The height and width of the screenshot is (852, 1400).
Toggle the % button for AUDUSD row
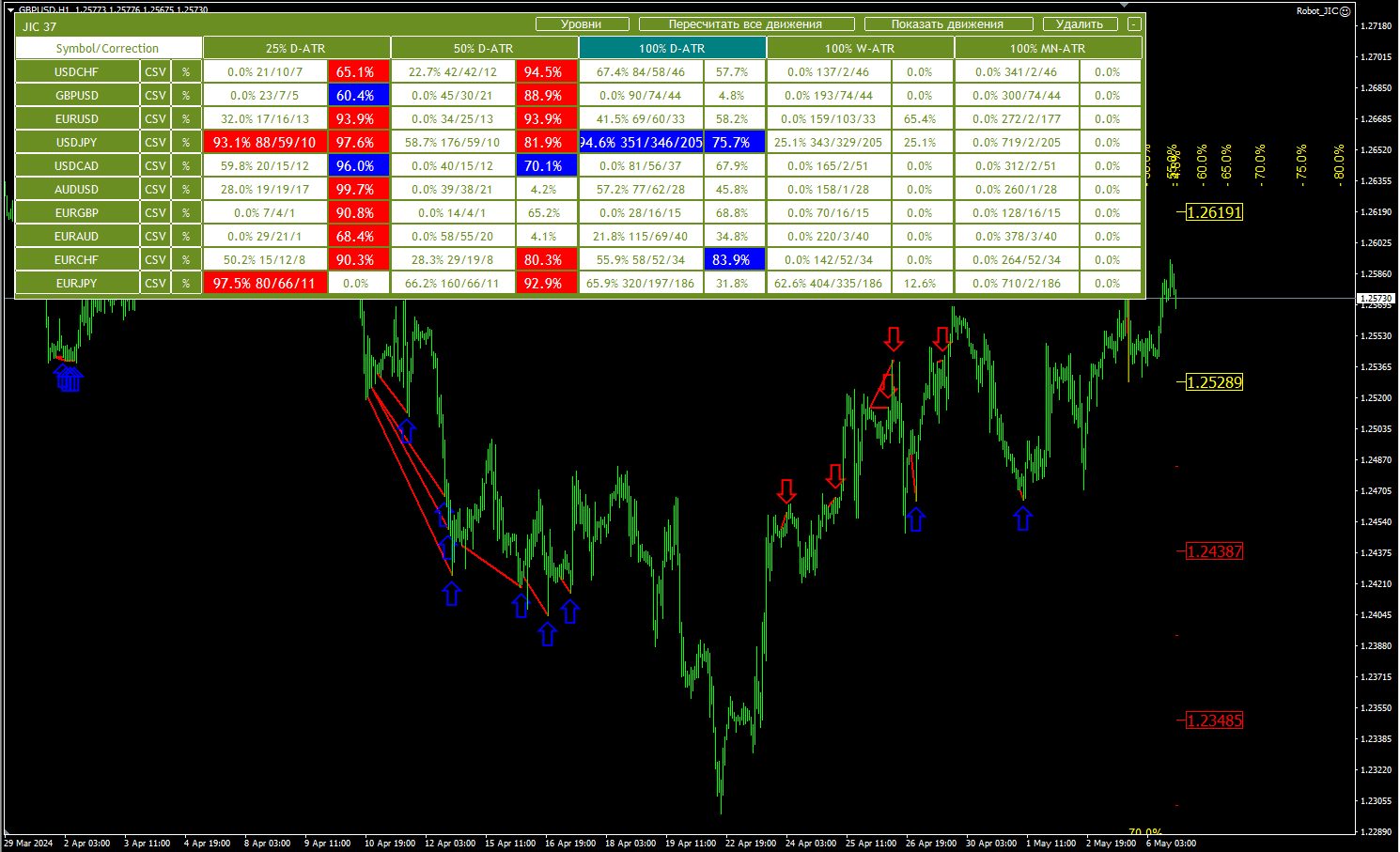(186, 189)
